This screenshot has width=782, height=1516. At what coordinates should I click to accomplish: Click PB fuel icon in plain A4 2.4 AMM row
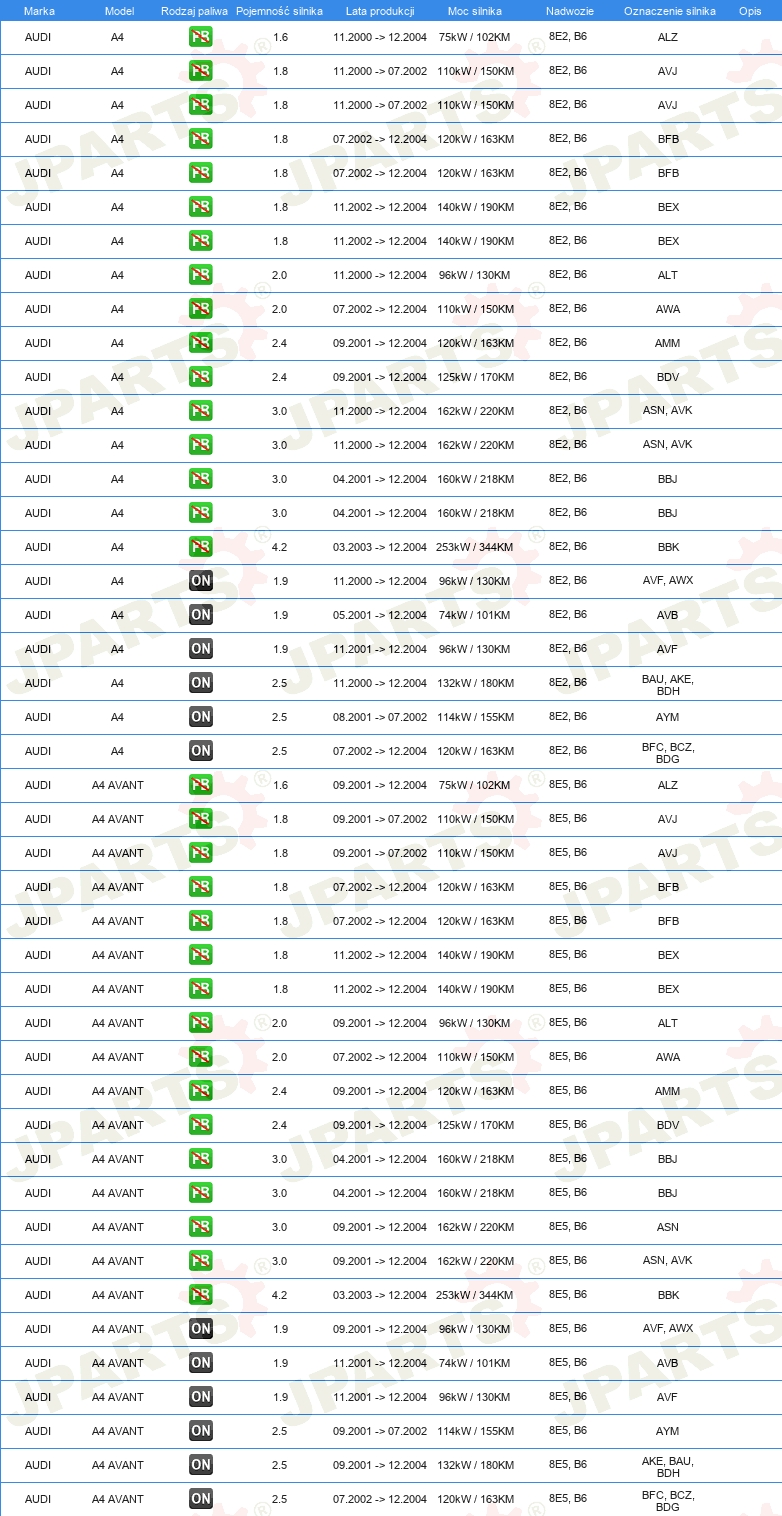click(201, 344)
